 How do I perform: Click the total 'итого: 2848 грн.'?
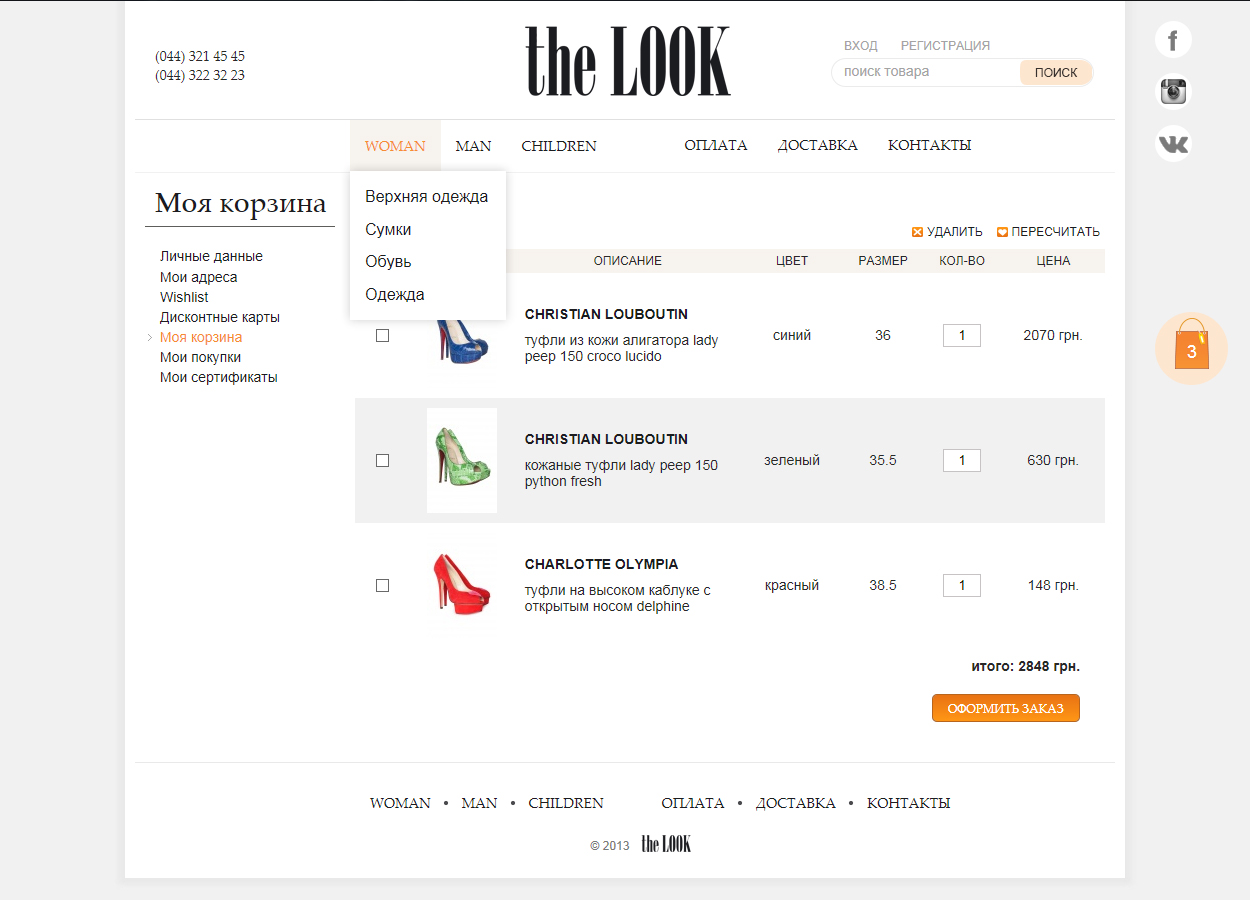[x=1026, y=667]
